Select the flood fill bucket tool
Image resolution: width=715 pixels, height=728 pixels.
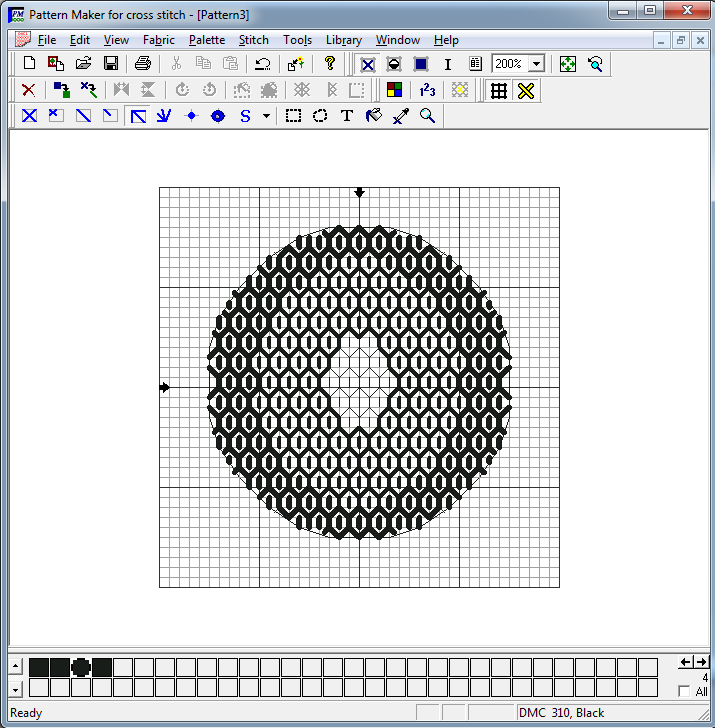click(374, 116)
